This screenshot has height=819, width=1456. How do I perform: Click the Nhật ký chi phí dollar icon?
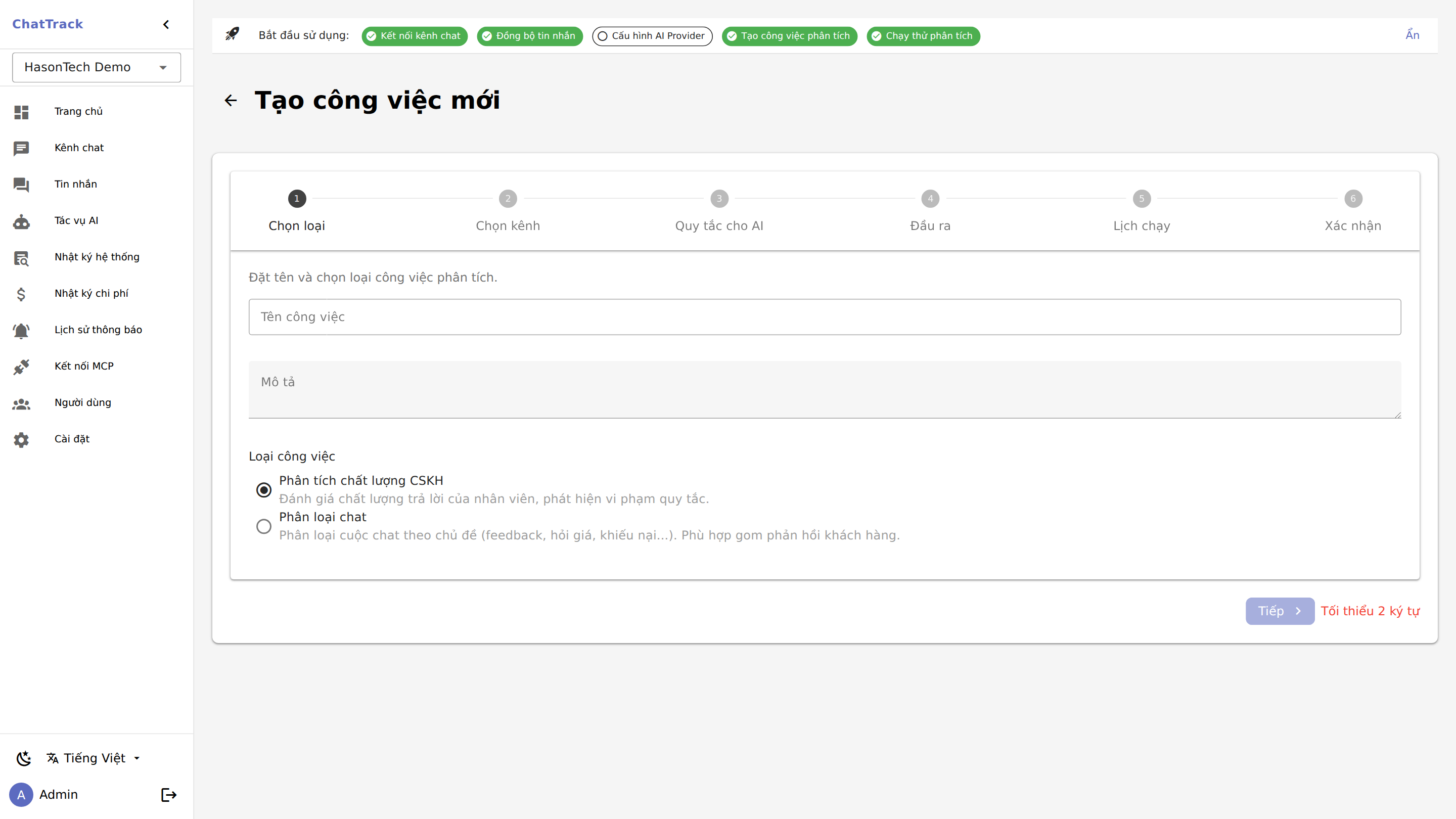point(21,294)
